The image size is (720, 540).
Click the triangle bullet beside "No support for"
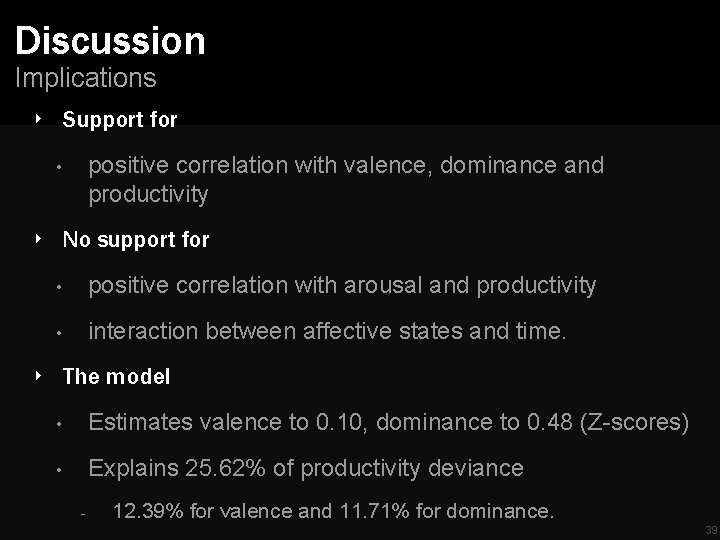38,239
